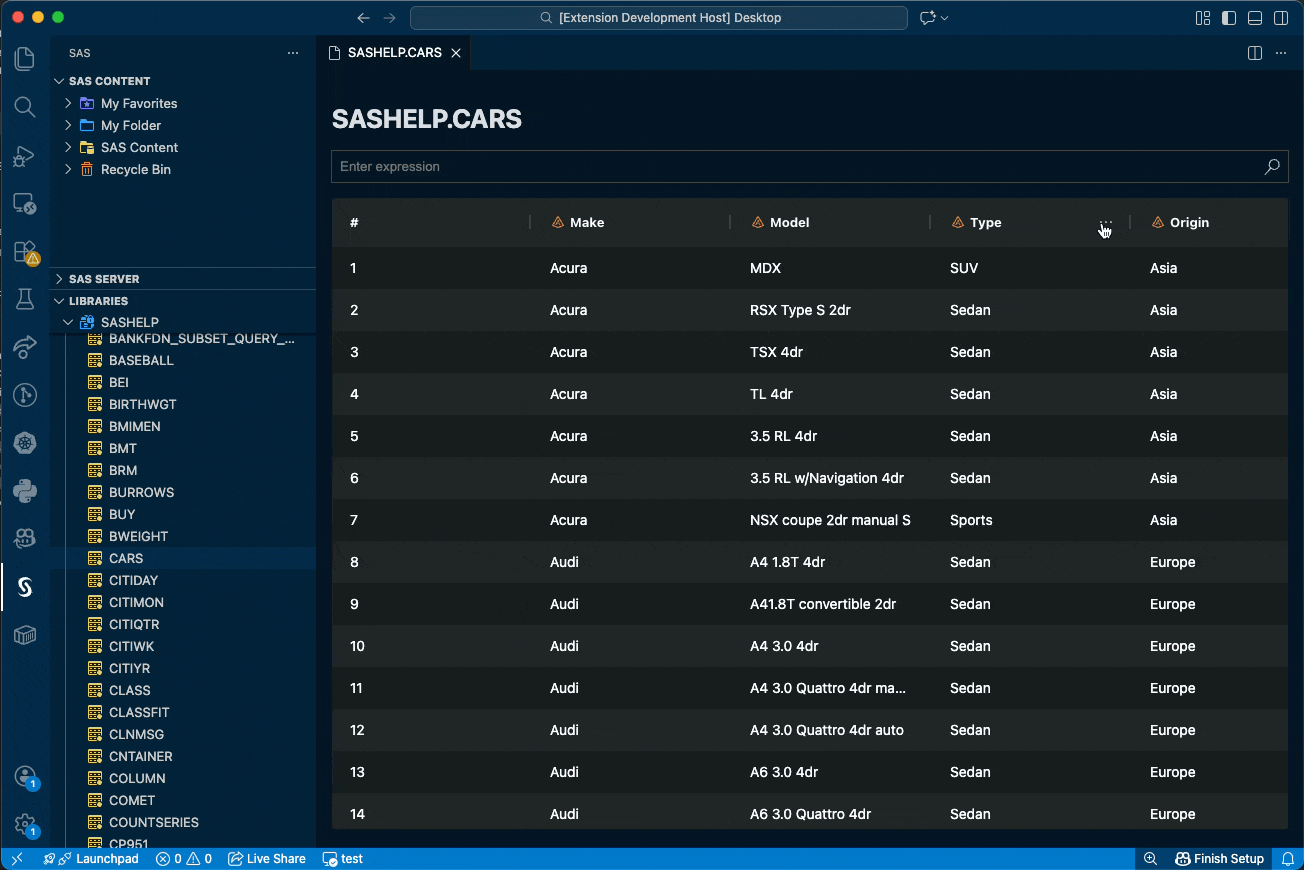Open the Type column options menu
The width and height of the screenshot is (1304, 870).
(x=1105, y=223)
